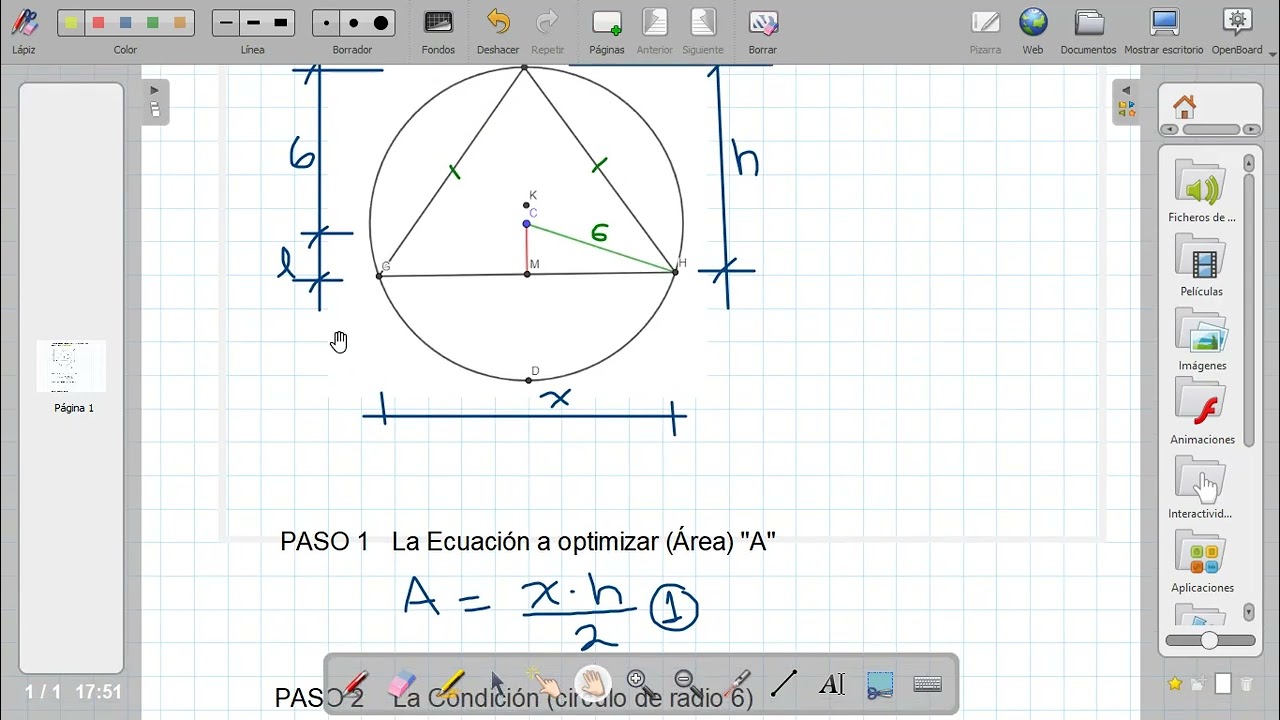
Task: Pick the orange pen color
Action: point(179,23)
